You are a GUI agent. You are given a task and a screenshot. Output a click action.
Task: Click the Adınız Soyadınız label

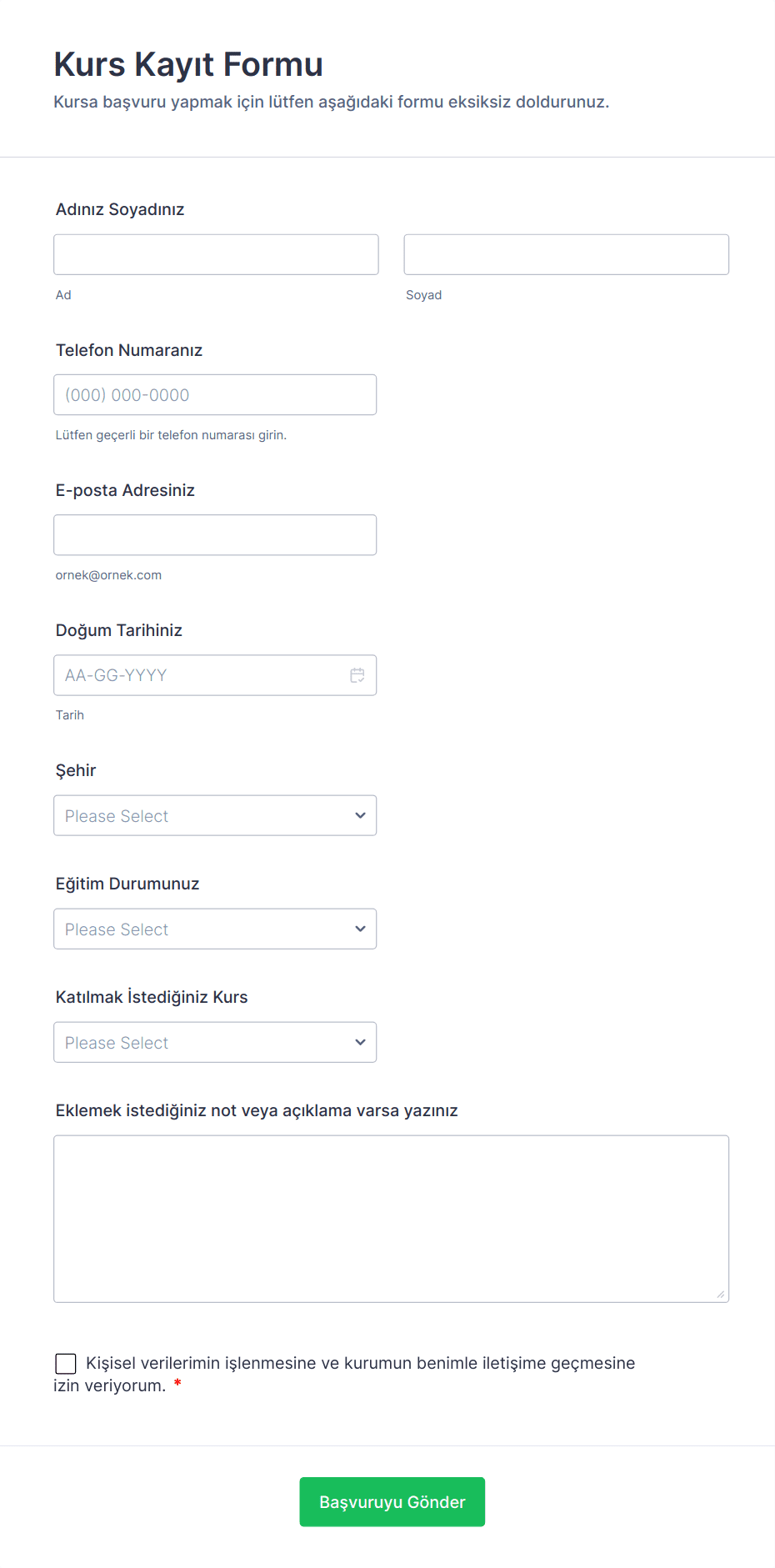(x=120, y=210)
